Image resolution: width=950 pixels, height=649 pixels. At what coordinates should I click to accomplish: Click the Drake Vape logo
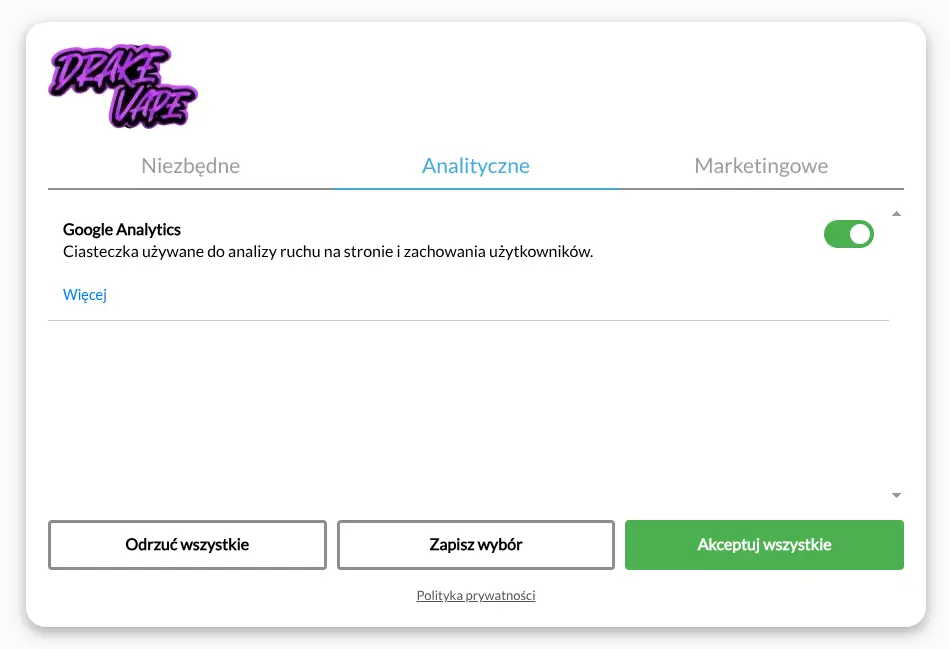pyautogui.click(x=123, y=88)
